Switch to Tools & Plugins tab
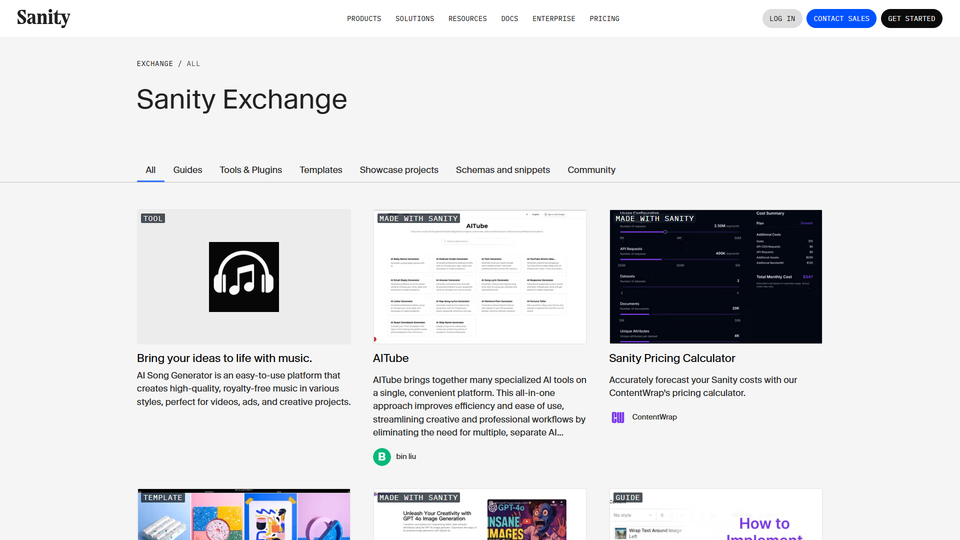The image size is (960, 540). [x=251, y=170]
